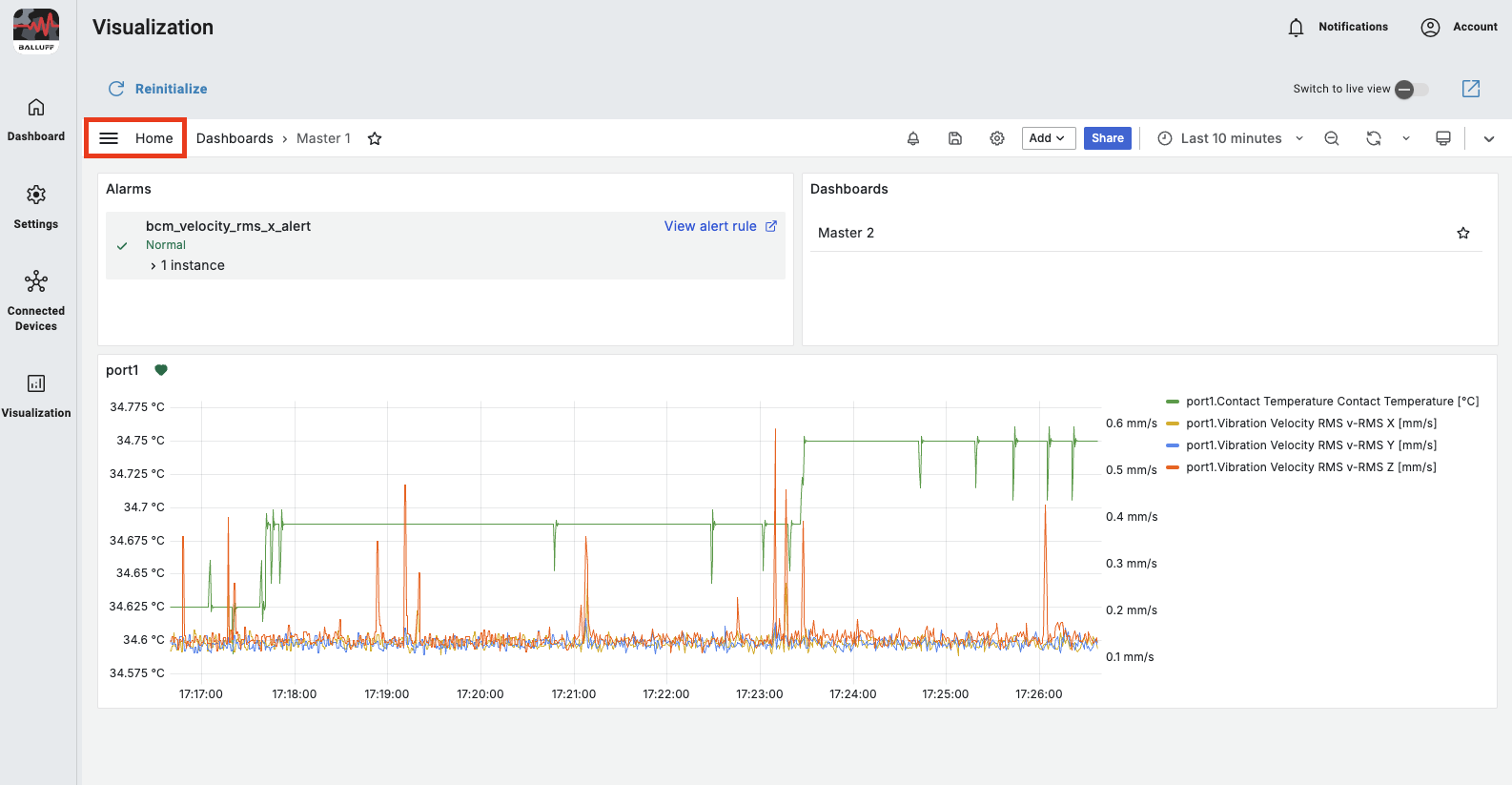Screen dimensions: 1512x785
Task: Click the Reinitialize refresh icon
Action: (x=116, y=89)
